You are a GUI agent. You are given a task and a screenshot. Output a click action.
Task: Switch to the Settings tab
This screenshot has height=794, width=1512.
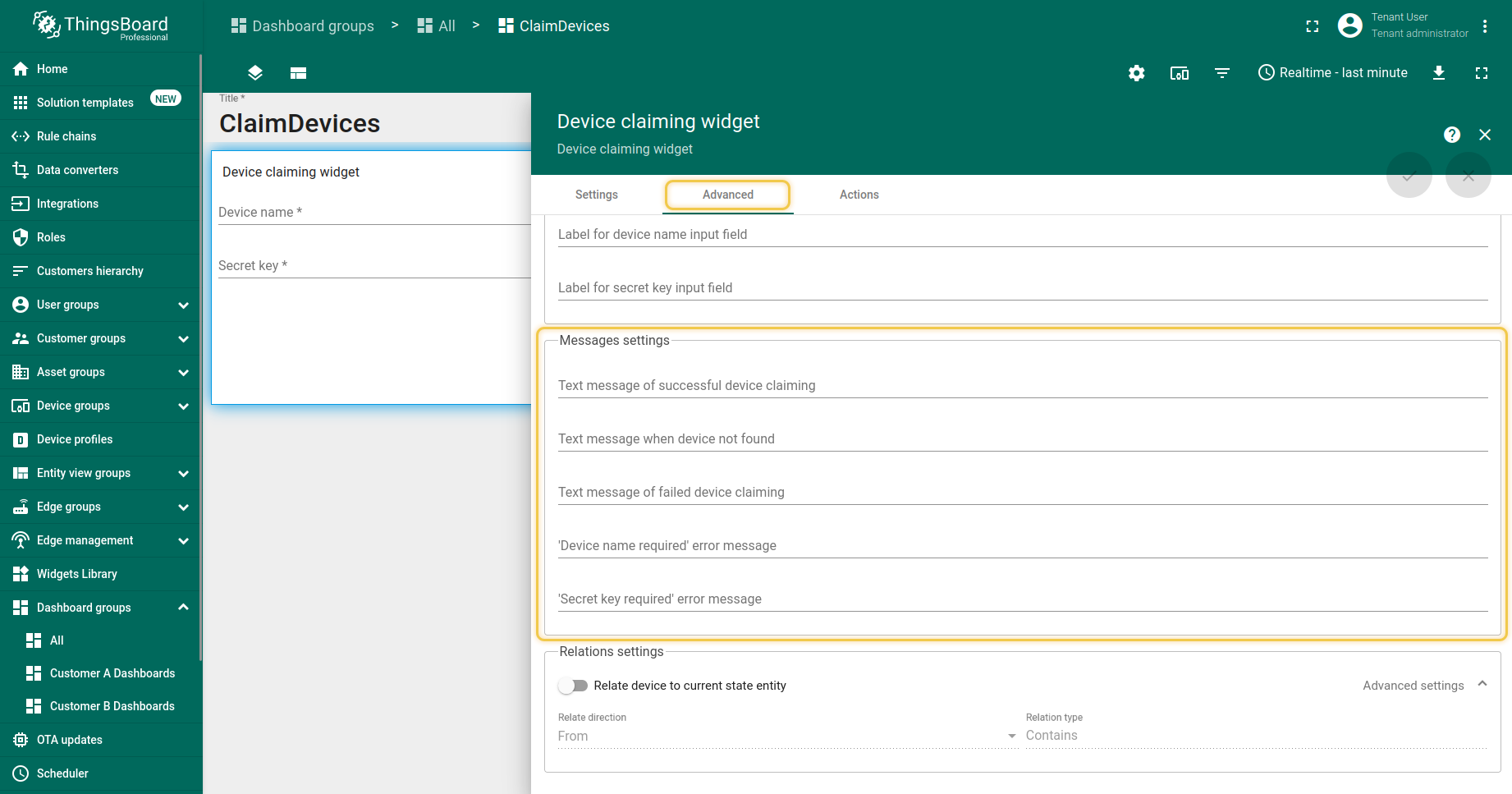(x=596, y=195)
